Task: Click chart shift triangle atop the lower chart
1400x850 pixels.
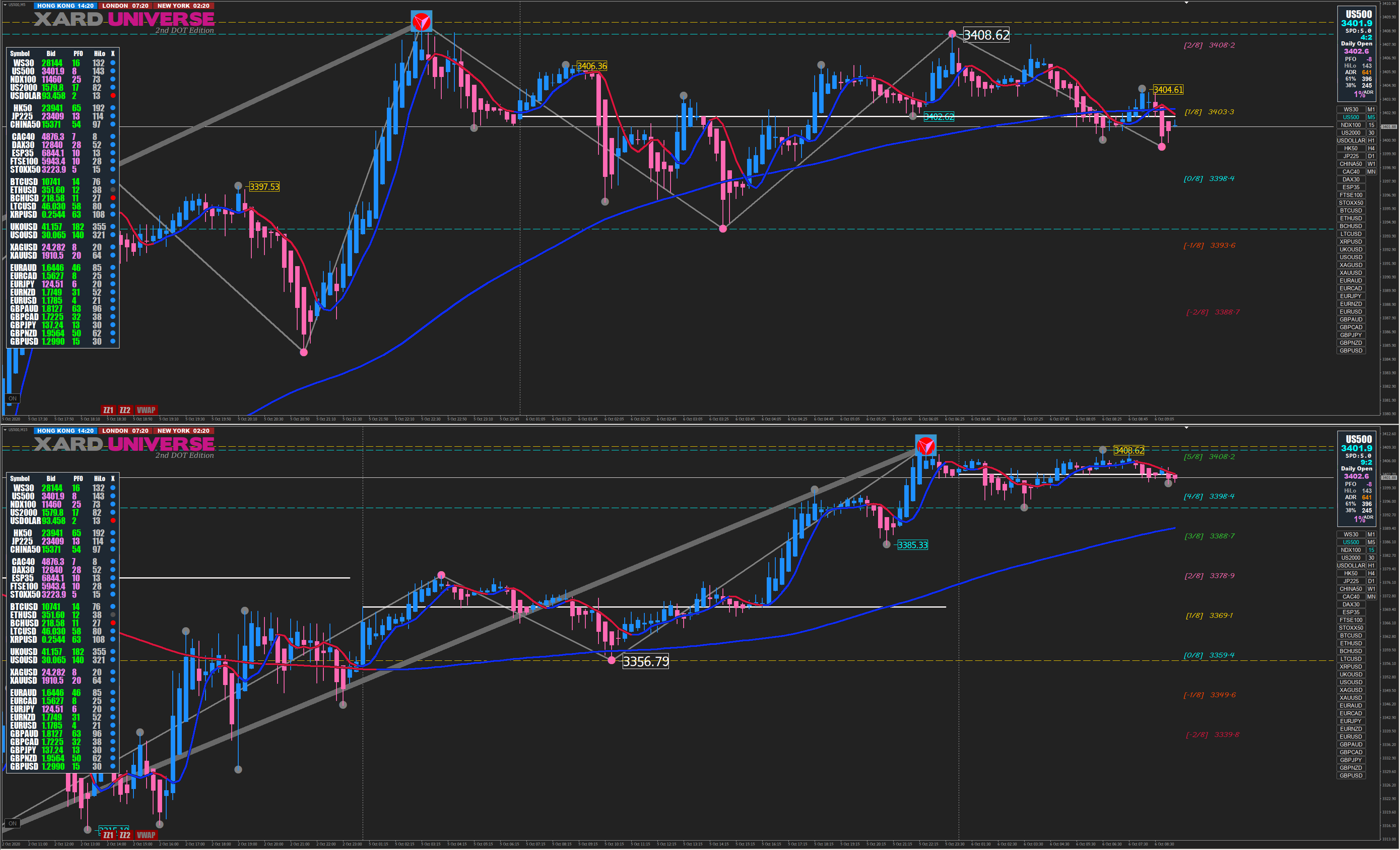Action: point(1186,428)
